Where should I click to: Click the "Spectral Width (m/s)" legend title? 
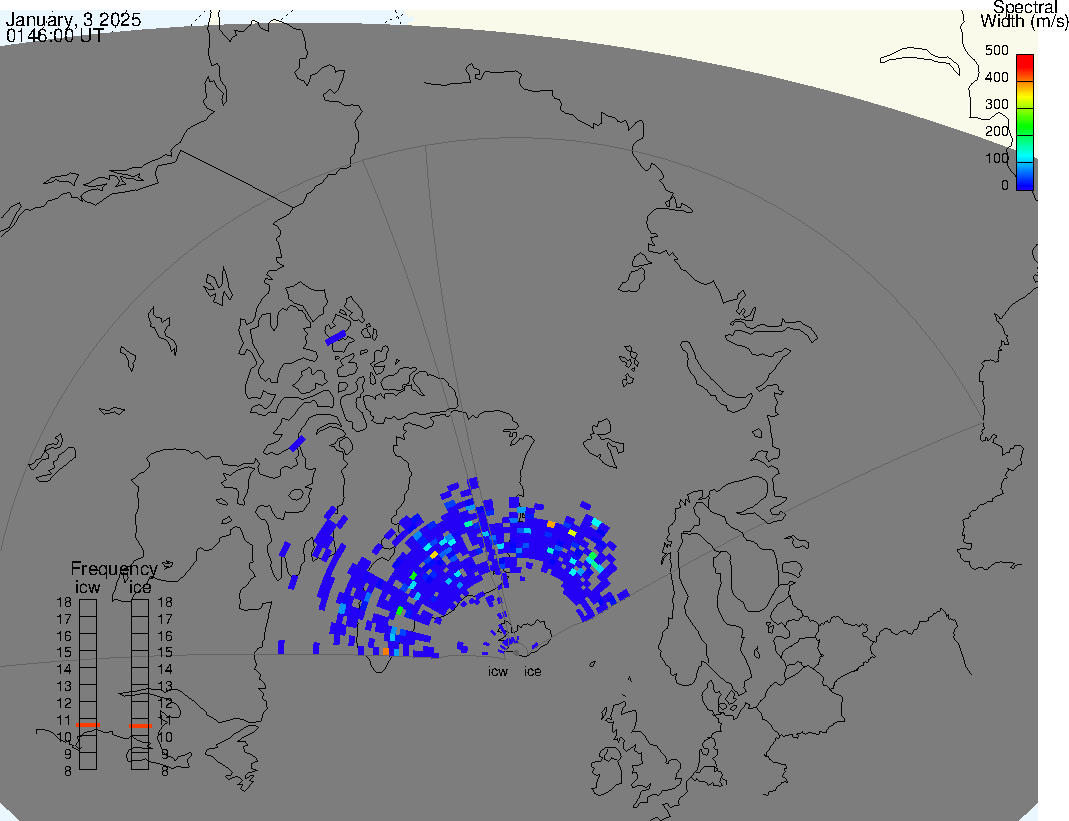click(x=1025, y=14)
